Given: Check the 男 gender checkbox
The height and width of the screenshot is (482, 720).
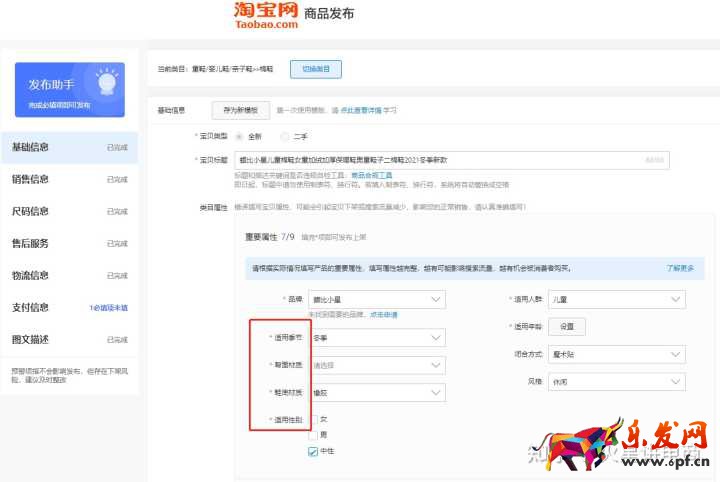Looking at the screenshot, I should pos(314,435).
